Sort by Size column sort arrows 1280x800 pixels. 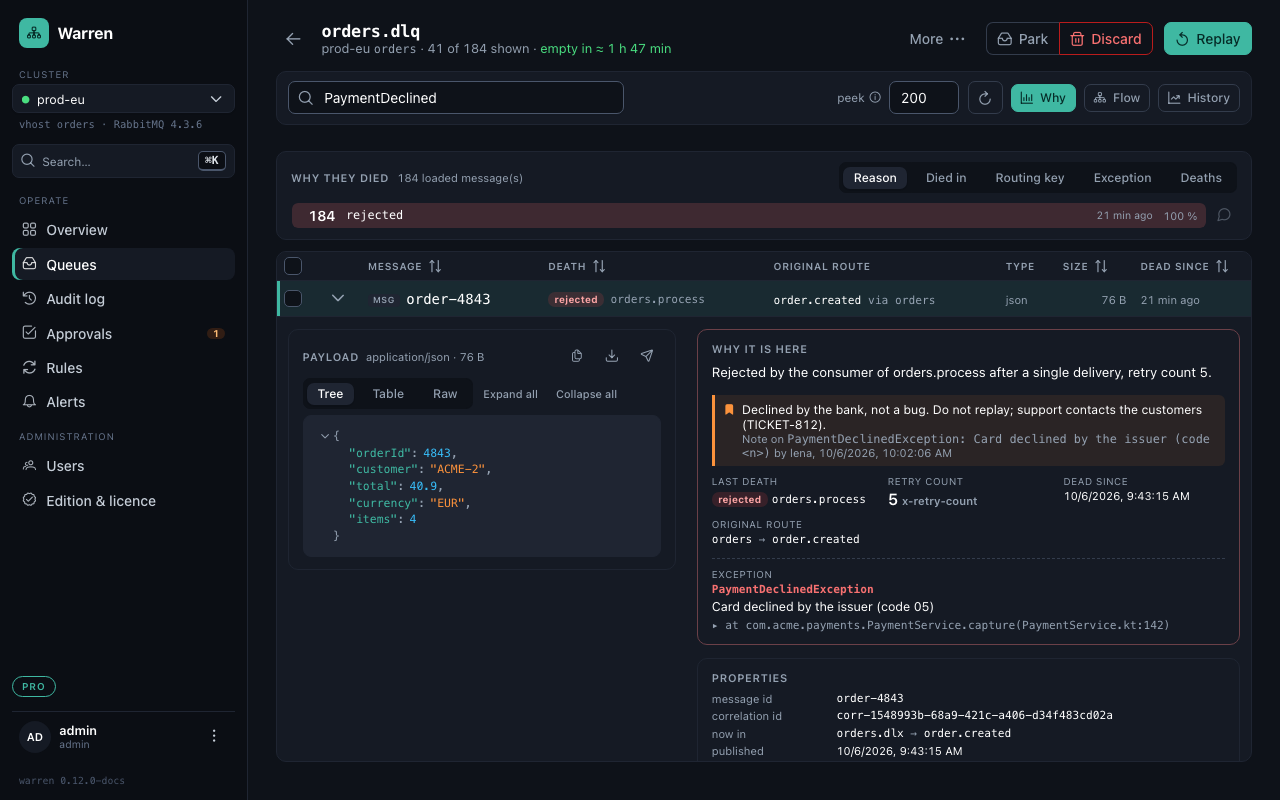pyautogui.click(x=1101, y=266)
